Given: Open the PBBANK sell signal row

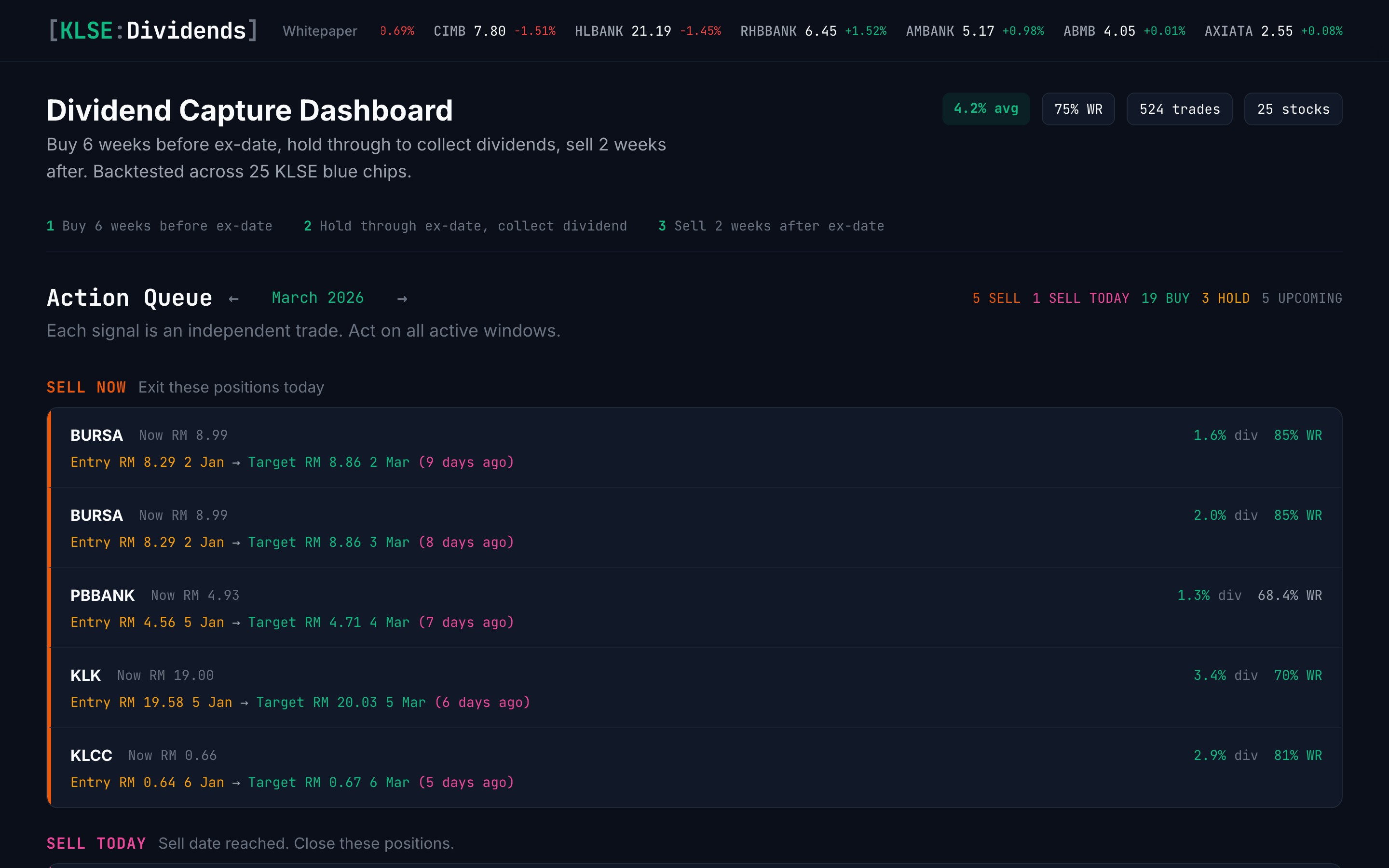Looking at the screenshot, I should [x=694, y=608].
